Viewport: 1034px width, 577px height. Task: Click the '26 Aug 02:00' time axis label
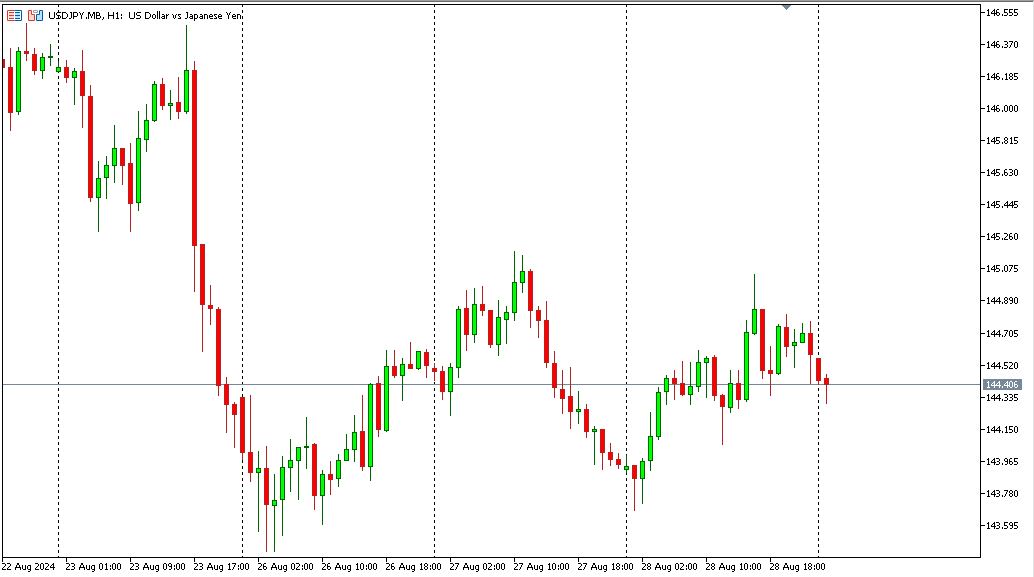[x=286, y=566]
